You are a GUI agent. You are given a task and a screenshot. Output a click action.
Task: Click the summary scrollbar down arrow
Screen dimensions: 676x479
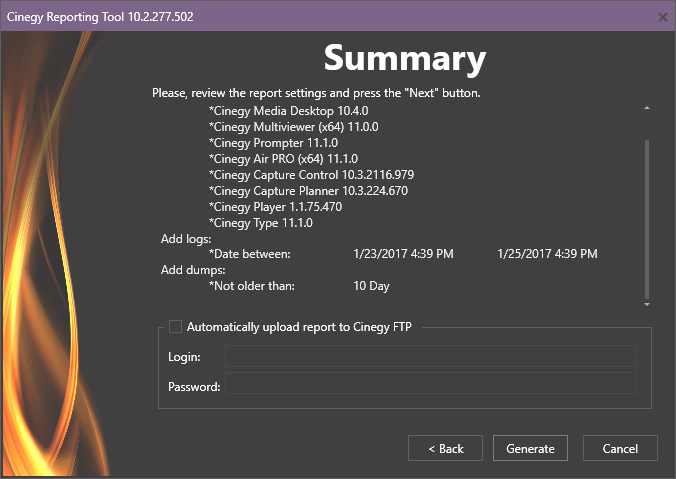coord(647,304)
